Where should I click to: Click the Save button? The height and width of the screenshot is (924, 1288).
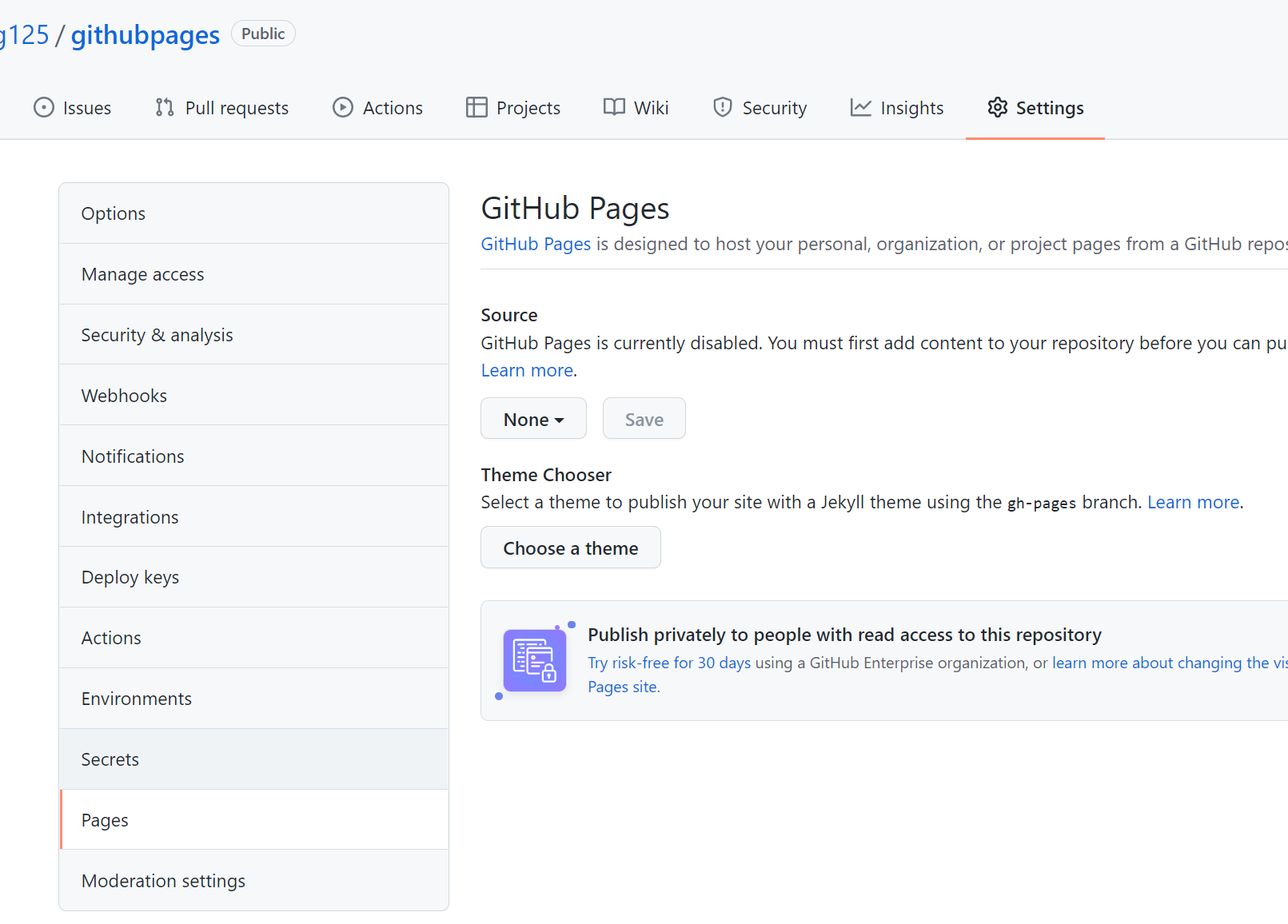[644, 419]
